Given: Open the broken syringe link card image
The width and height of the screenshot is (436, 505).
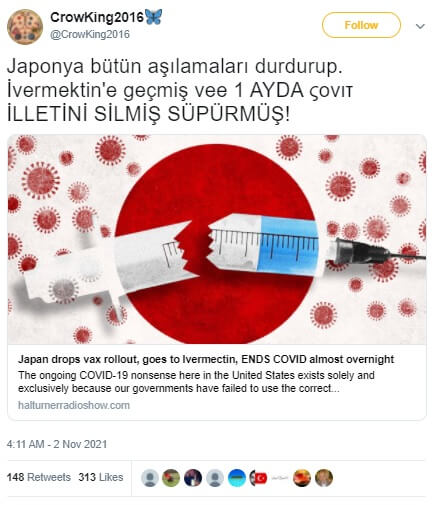Looking at the screenshot, I should [x=217, y=239].
